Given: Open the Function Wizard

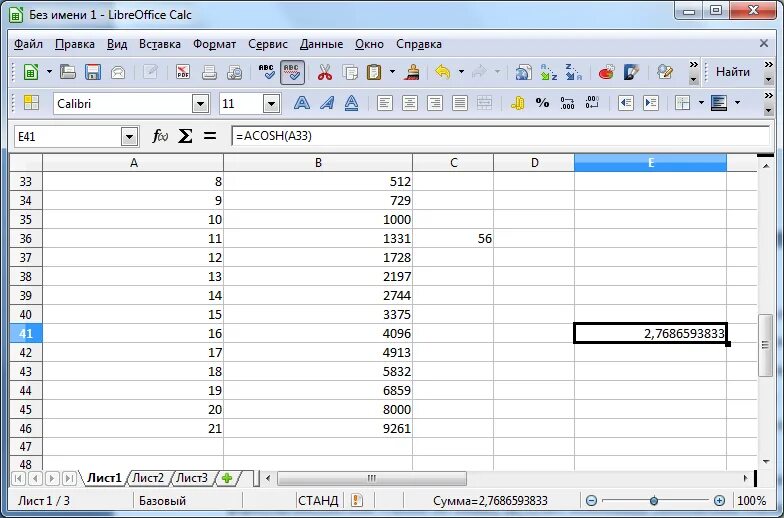Looking at the screenshot, I should tap(160, 136).
